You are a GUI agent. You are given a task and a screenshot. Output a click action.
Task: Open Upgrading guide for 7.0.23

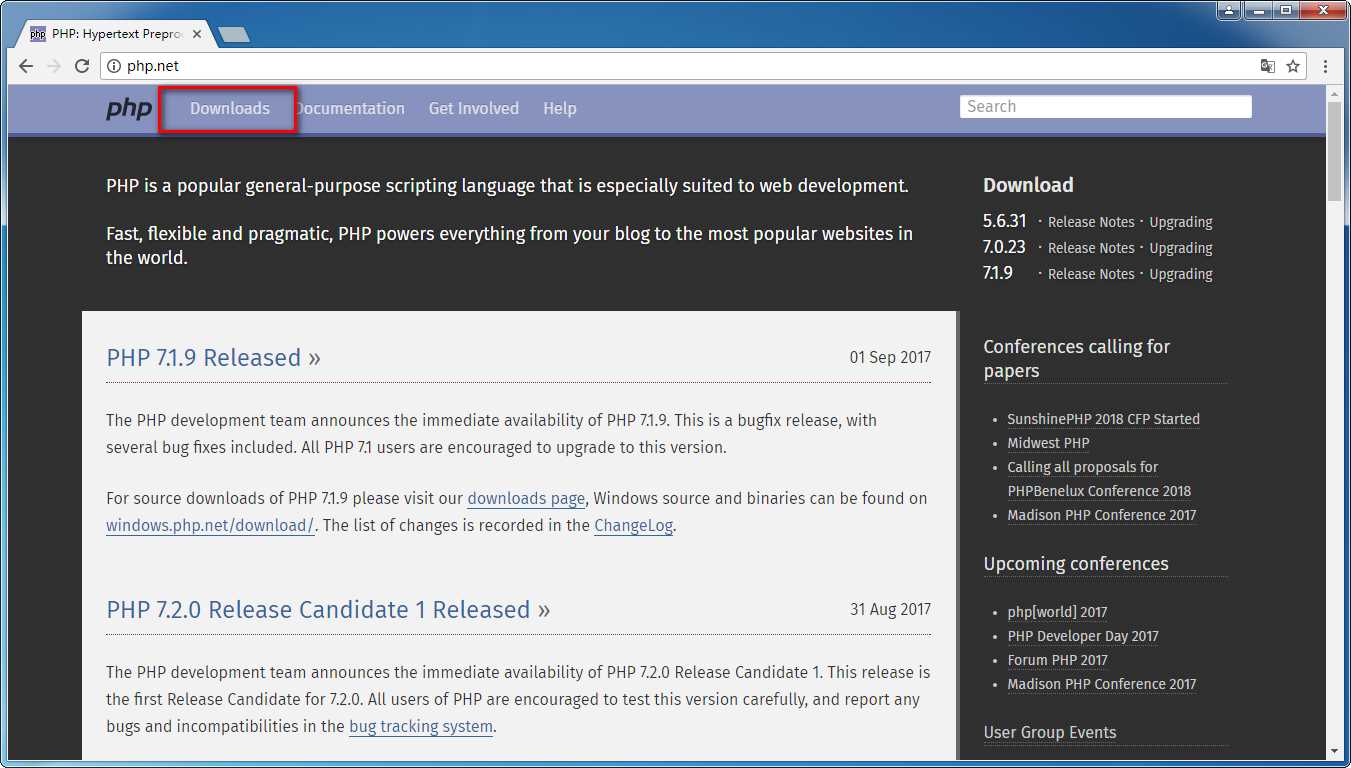click(1181, 248)
